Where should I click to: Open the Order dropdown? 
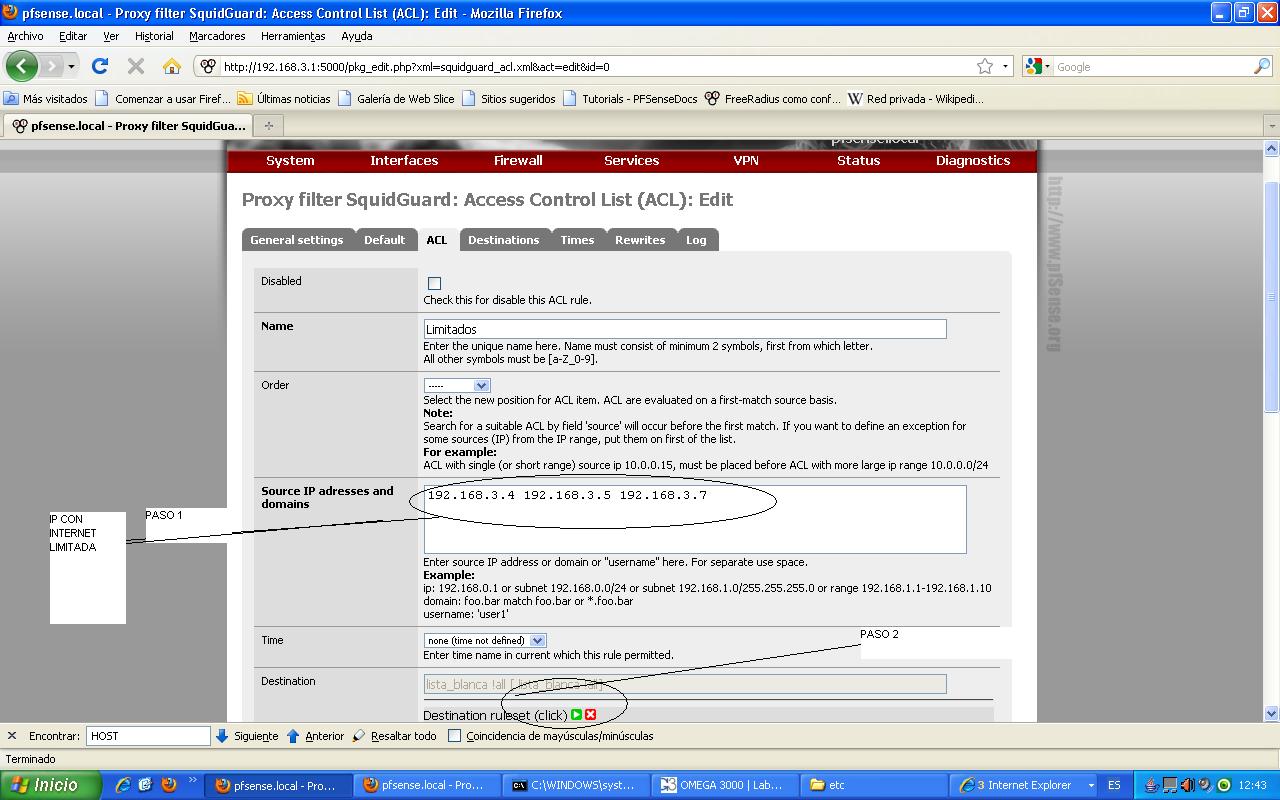coord(457,385)
